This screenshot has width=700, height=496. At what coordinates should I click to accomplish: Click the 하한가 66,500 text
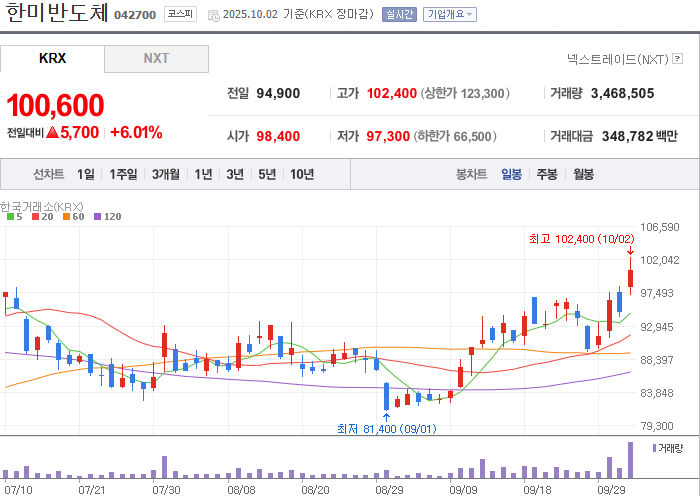455,136
